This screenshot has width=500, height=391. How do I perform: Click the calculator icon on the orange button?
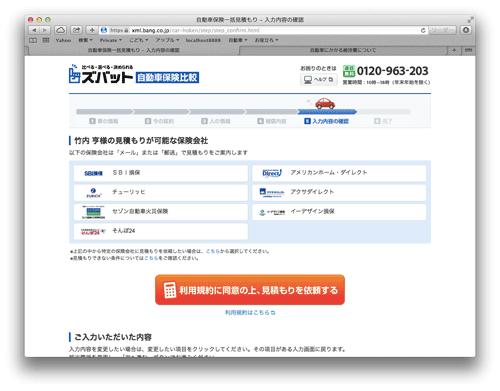coord(170,290)
